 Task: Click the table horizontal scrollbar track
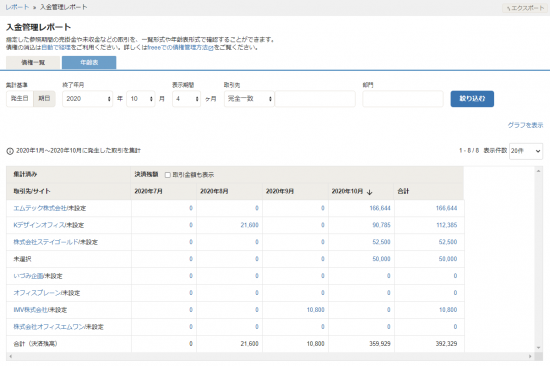[x=270, y=356]
